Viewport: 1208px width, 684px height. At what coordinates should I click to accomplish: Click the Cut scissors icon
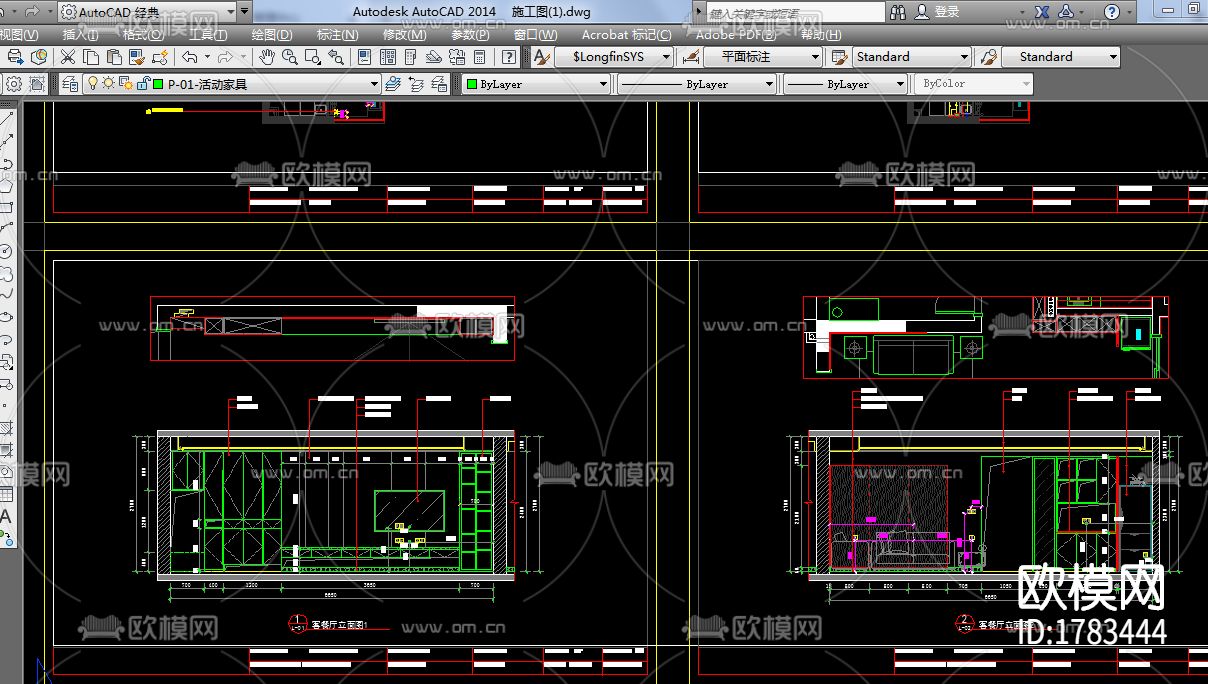(67, 57)
